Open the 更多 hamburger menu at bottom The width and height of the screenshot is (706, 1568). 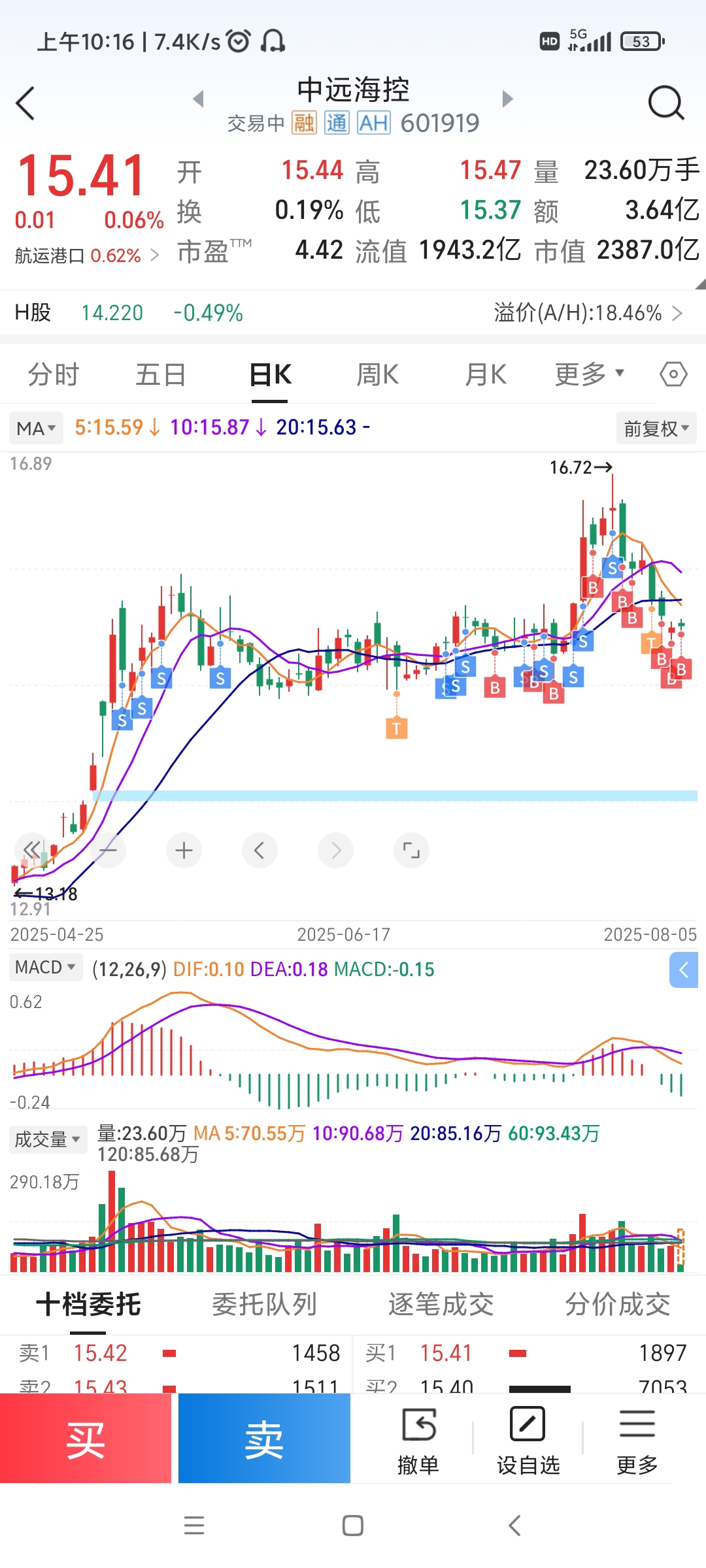pos(637,1441)
